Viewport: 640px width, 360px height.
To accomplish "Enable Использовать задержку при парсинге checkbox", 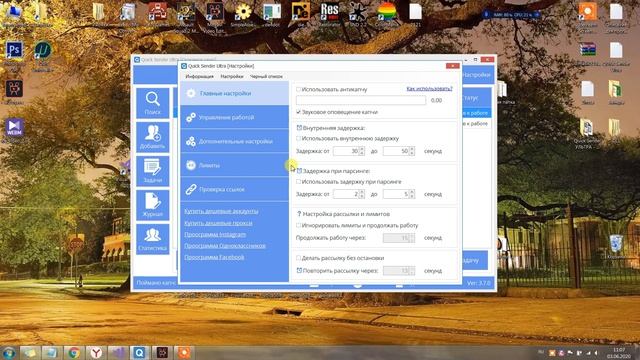I will click(298, 182).
